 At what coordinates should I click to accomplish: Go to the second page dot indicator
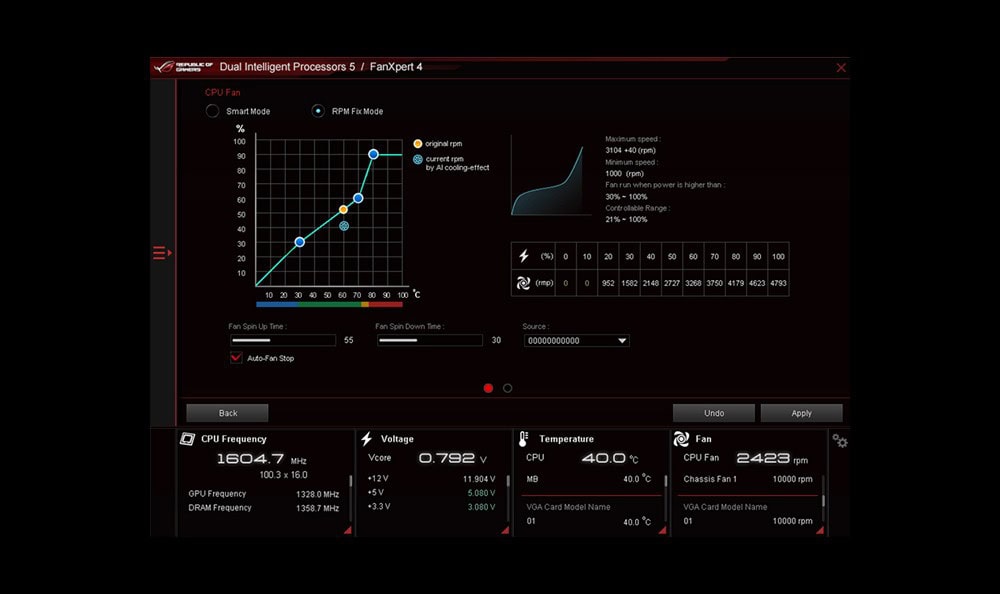(508, 388)
